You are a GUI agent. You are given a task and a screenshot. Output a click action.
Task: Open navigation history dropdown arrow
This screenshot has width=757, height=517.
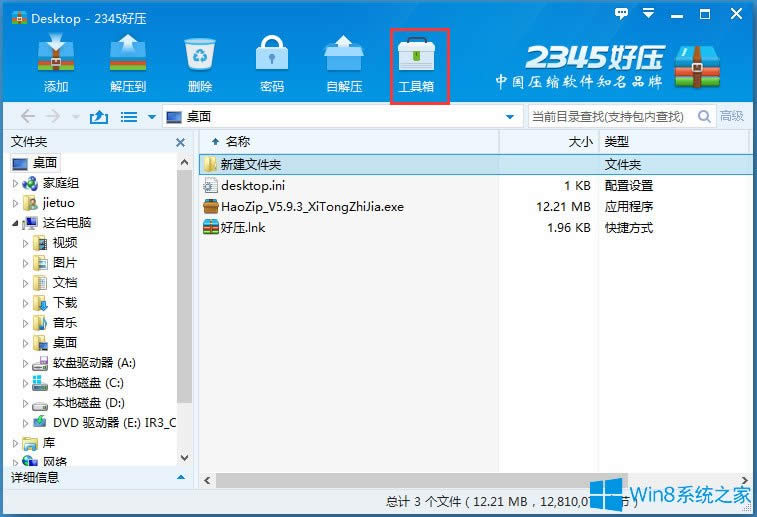[76, 117]
